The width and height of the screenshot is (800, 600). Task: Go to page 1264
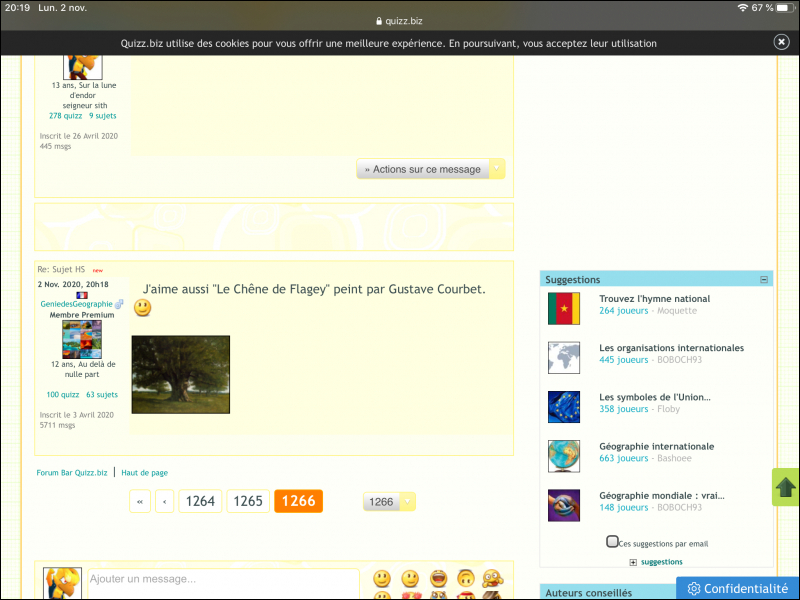coord(200,501)
